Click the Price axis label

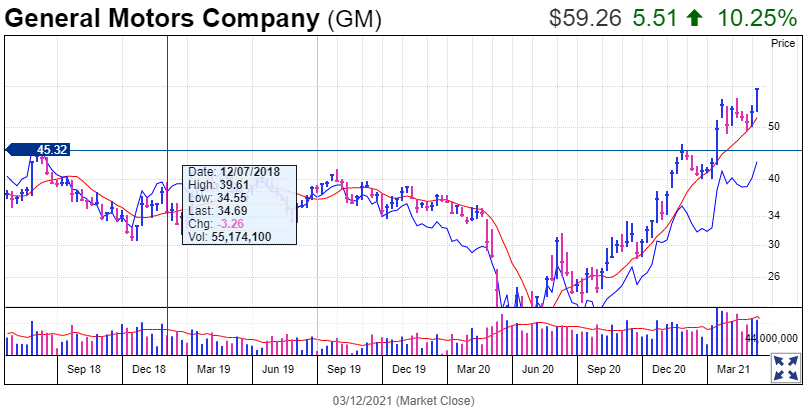pyautogui.click(x=783, y=43)
